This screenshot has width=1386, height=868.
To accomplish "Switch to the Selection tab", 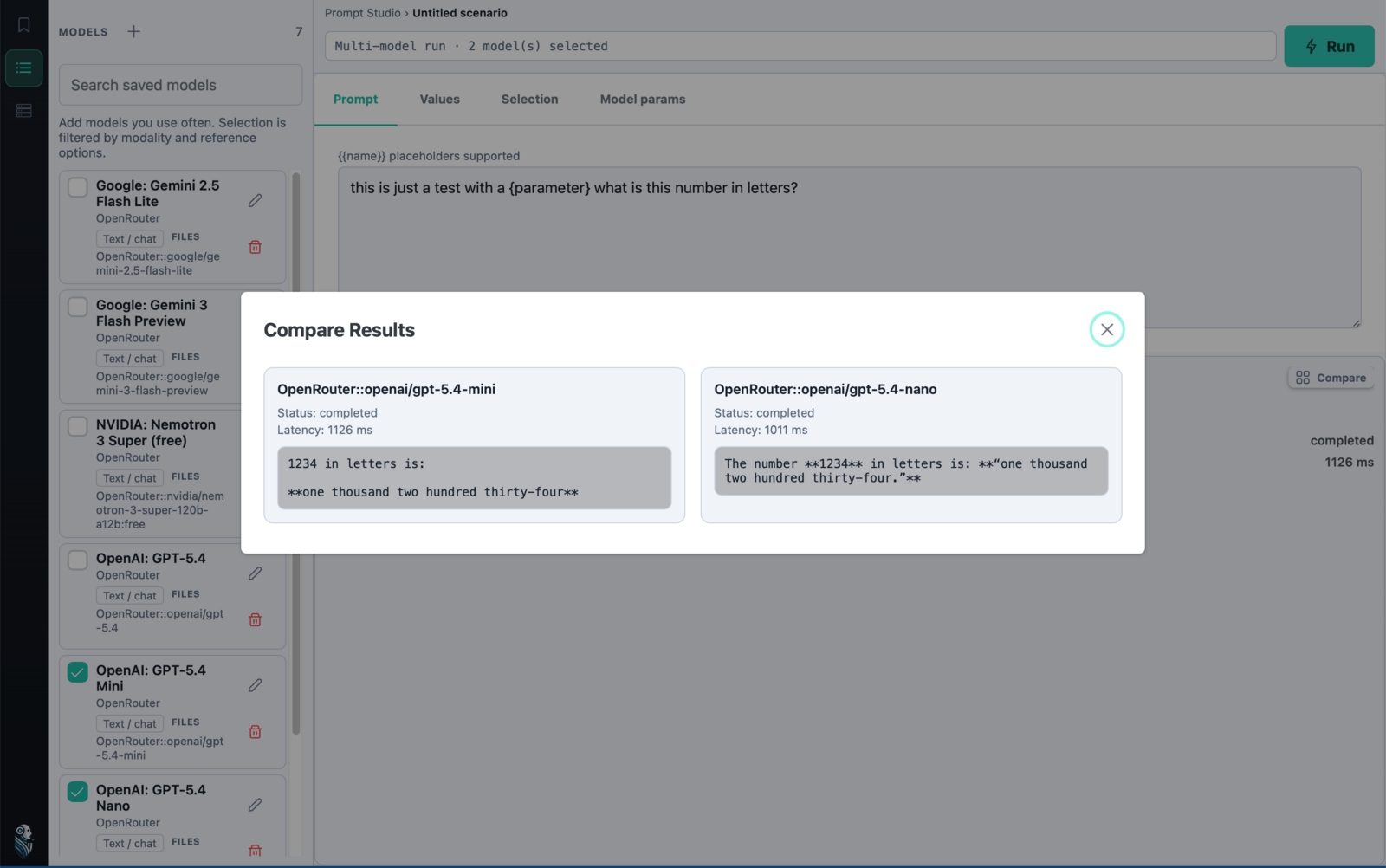I will [529, 100].
